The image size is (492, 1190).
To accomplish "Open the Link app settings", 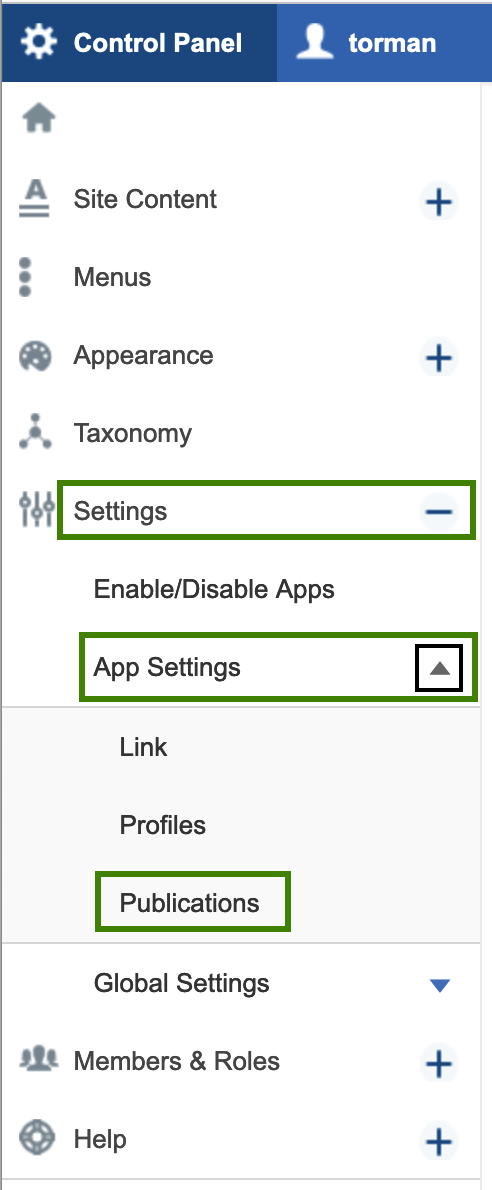I will (x=143, y=747).
